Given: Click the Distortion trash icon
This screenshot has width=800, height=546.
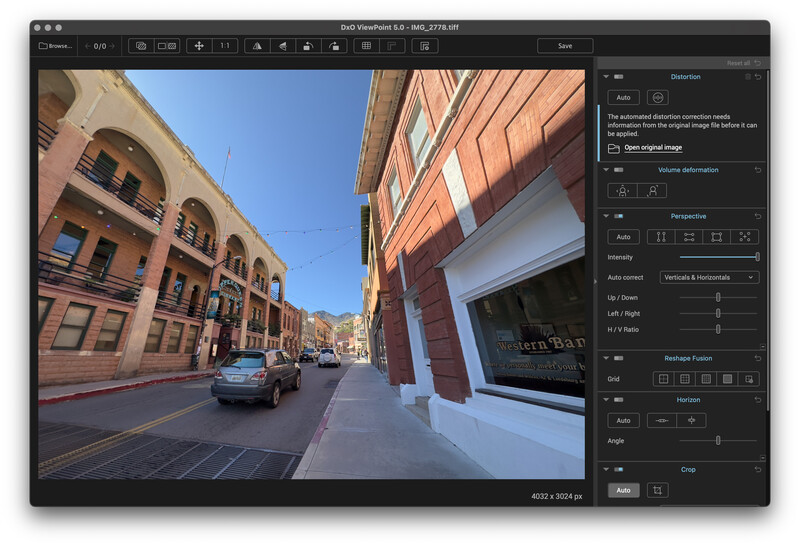Looking at the screenshot, I should tap(748, 77).
